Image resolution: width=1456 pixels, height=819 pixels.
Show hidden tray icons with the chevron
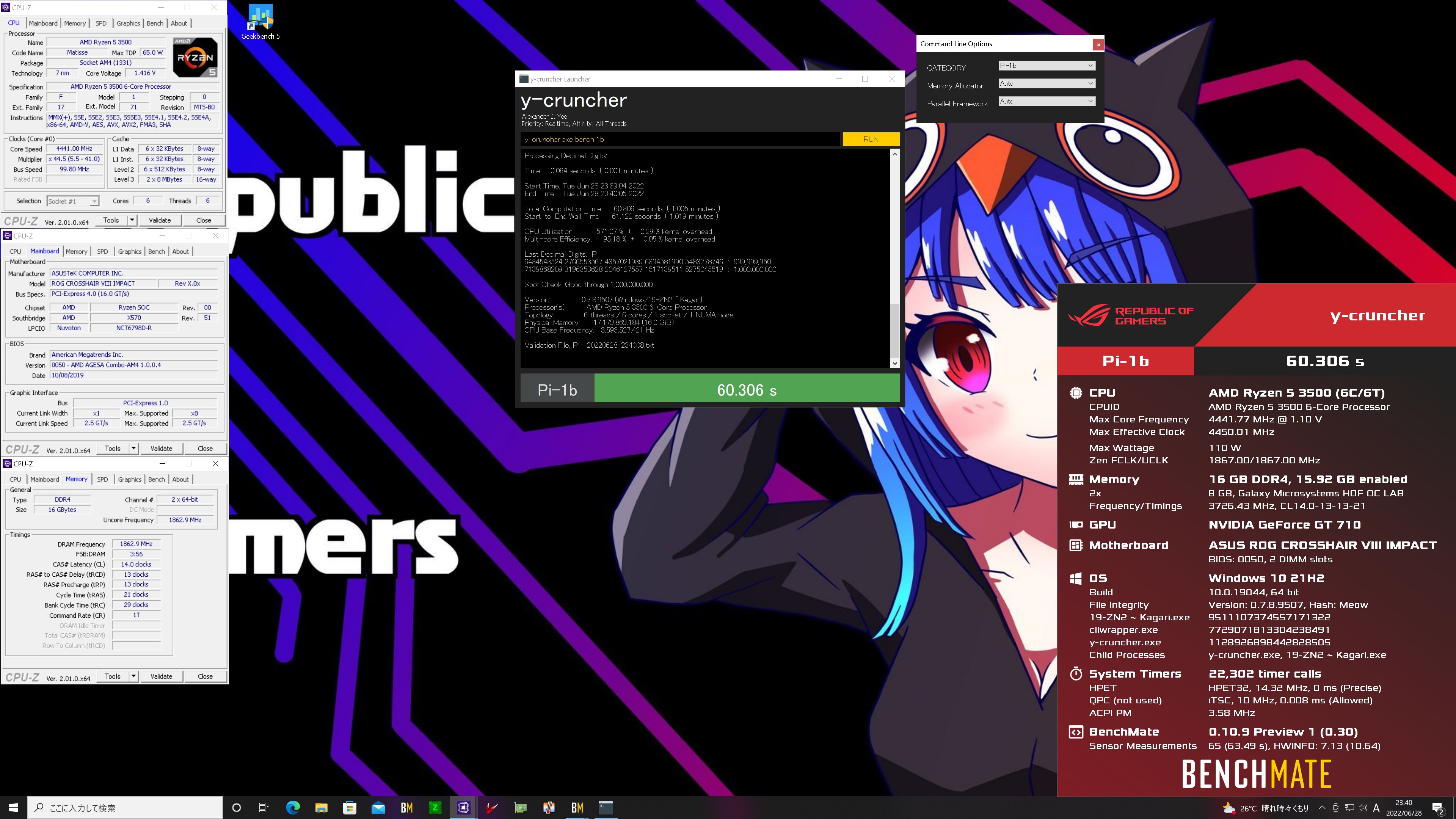1322,808
